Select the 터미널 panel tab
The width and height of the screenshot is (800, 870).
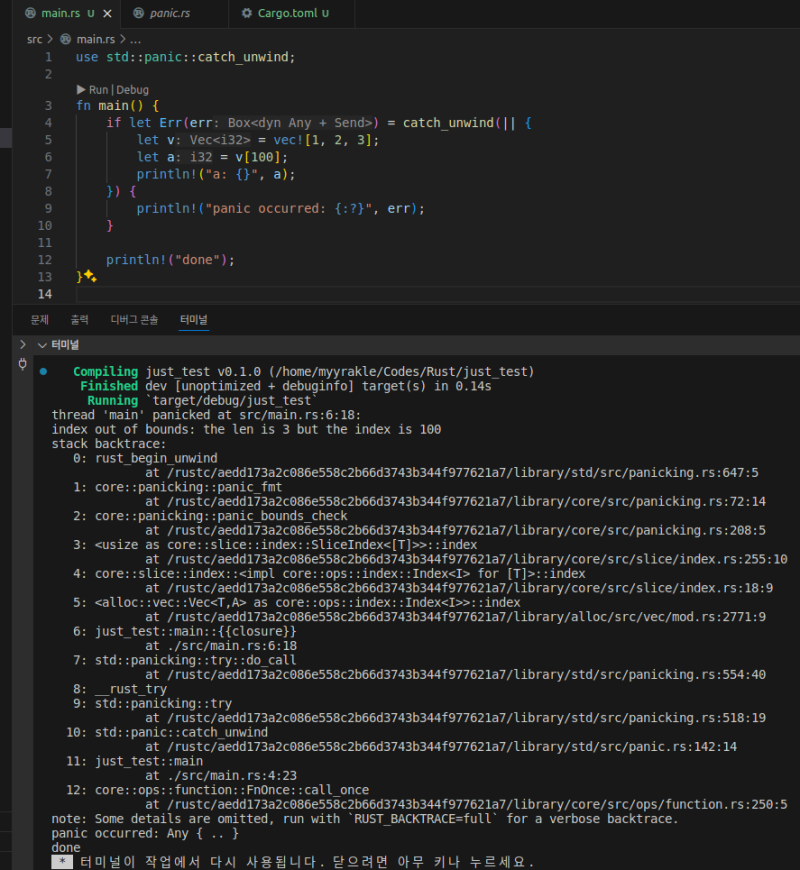[194, 320]
